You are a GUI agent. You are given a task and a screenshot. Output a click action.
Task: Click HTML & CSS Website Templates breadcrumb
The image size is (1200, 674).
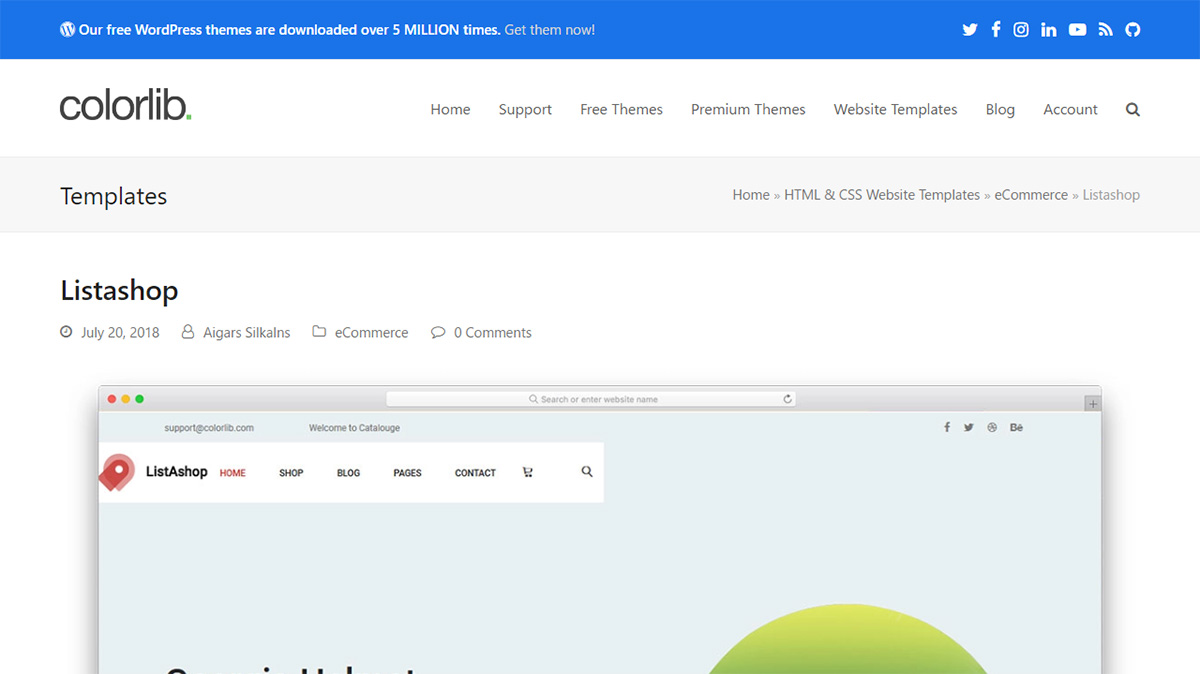click(x=882, y=195)
